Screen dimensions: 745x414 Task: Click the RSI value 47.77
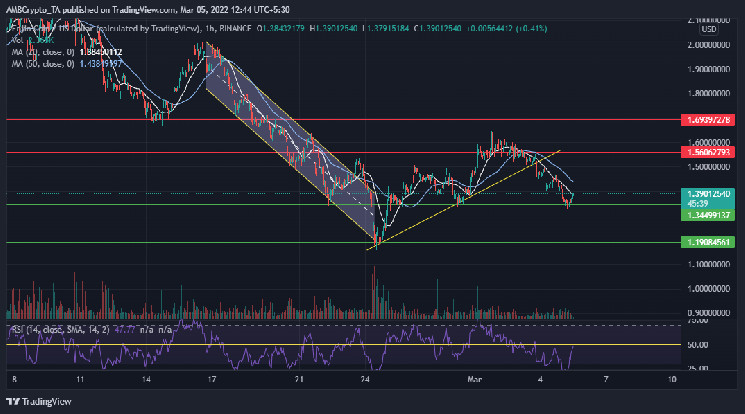coord(125,329)
